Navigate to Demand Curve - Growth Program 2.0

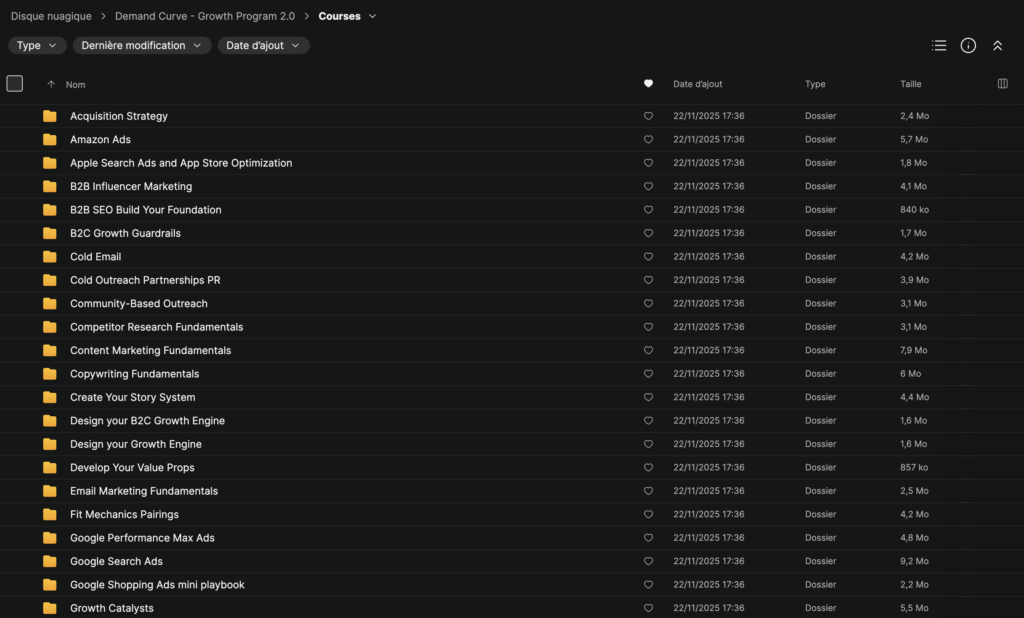(205, 16)
